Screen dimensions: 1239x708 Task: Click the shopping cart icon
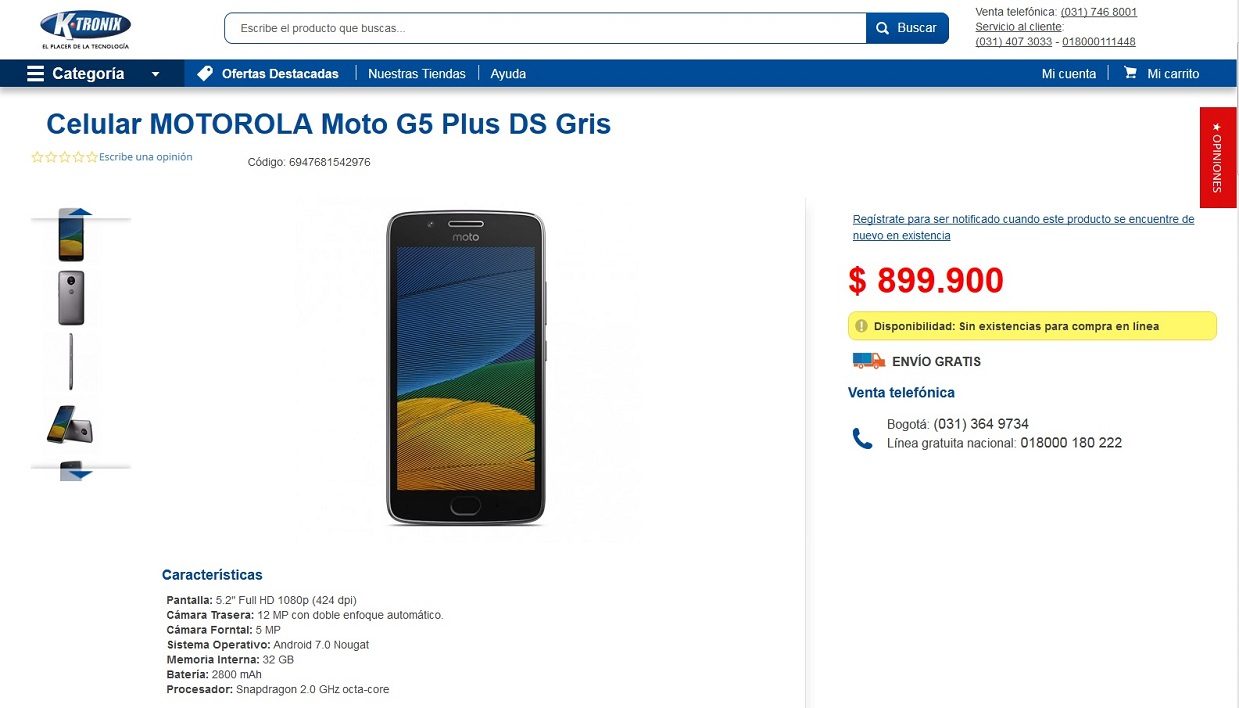(1130, 73)
